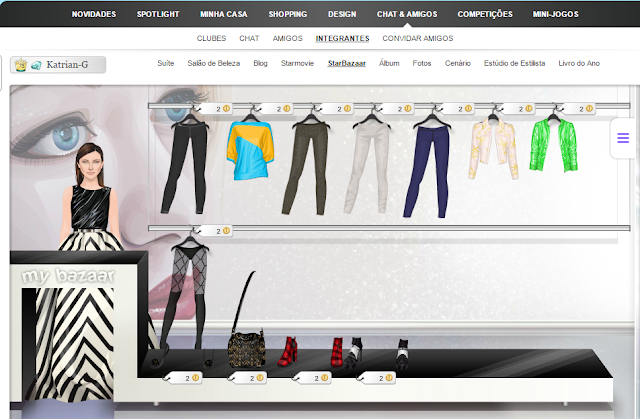Open the Chat & Amigos menu
This screenshot has height=419, width=640.
click(x=407, y=14)
